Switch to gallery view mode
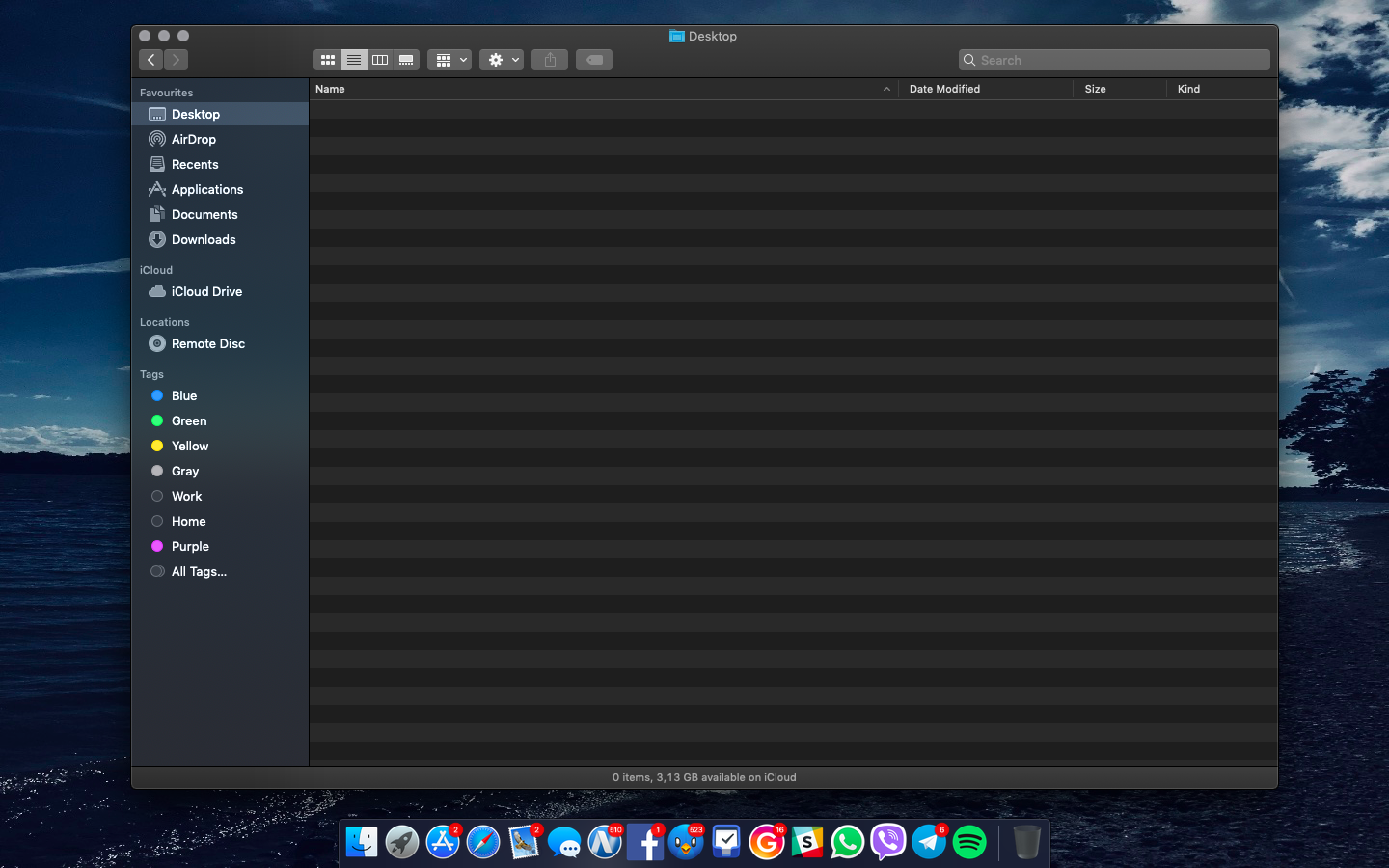 pos(406,60)
